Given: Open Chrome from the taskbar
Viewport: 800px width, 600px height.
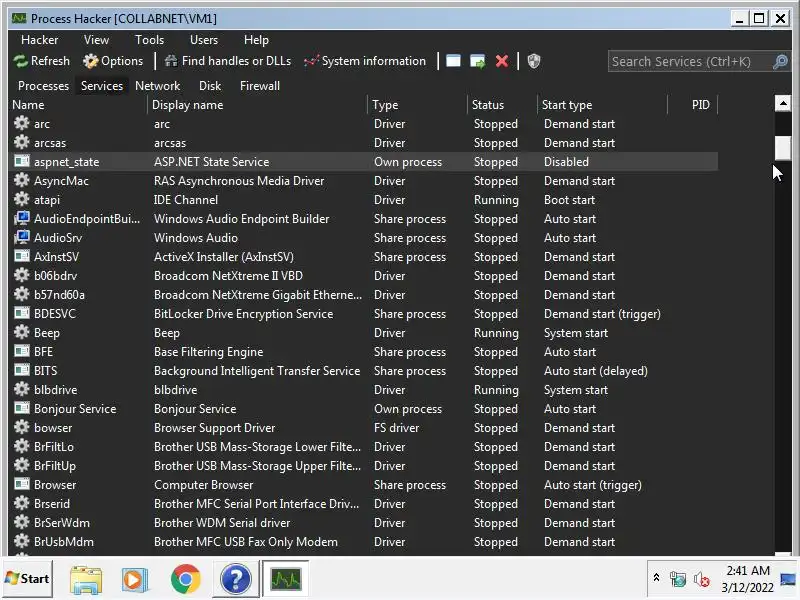Looking at the screenshot, I should 186,580.
